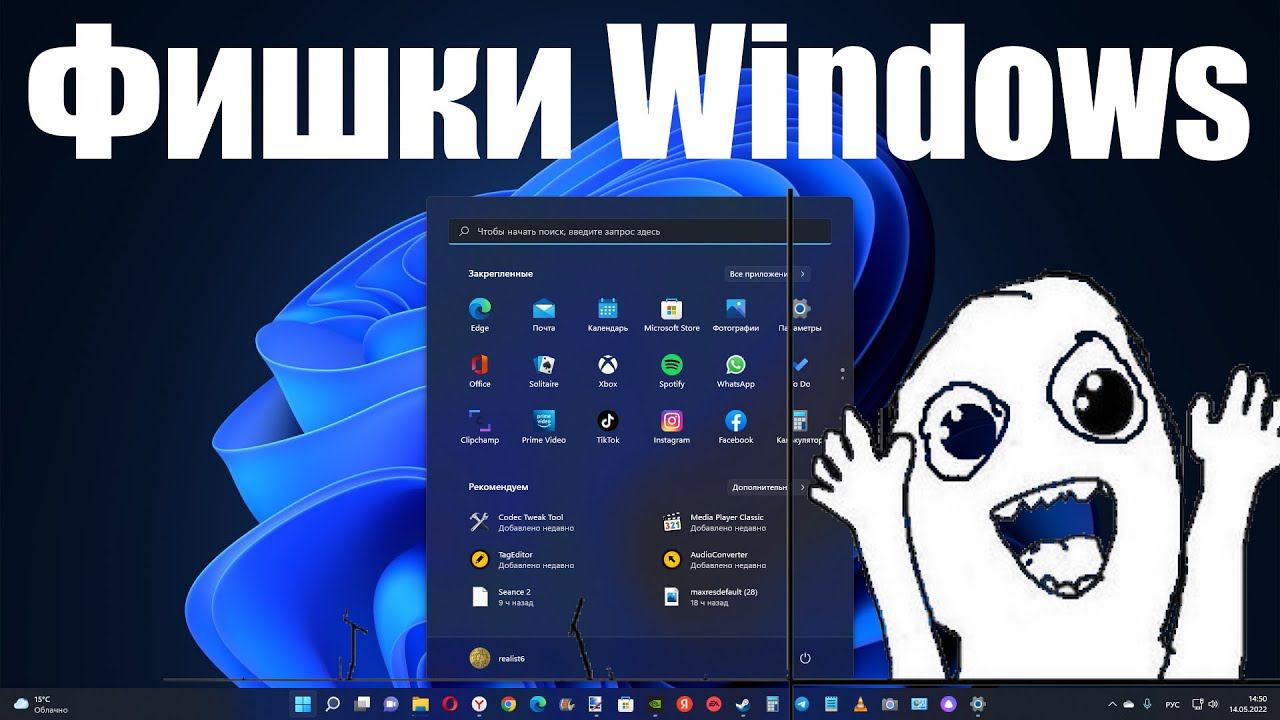Open Все приложения list
Screen dimensions: 1280x720
click(x=767, y=274)
